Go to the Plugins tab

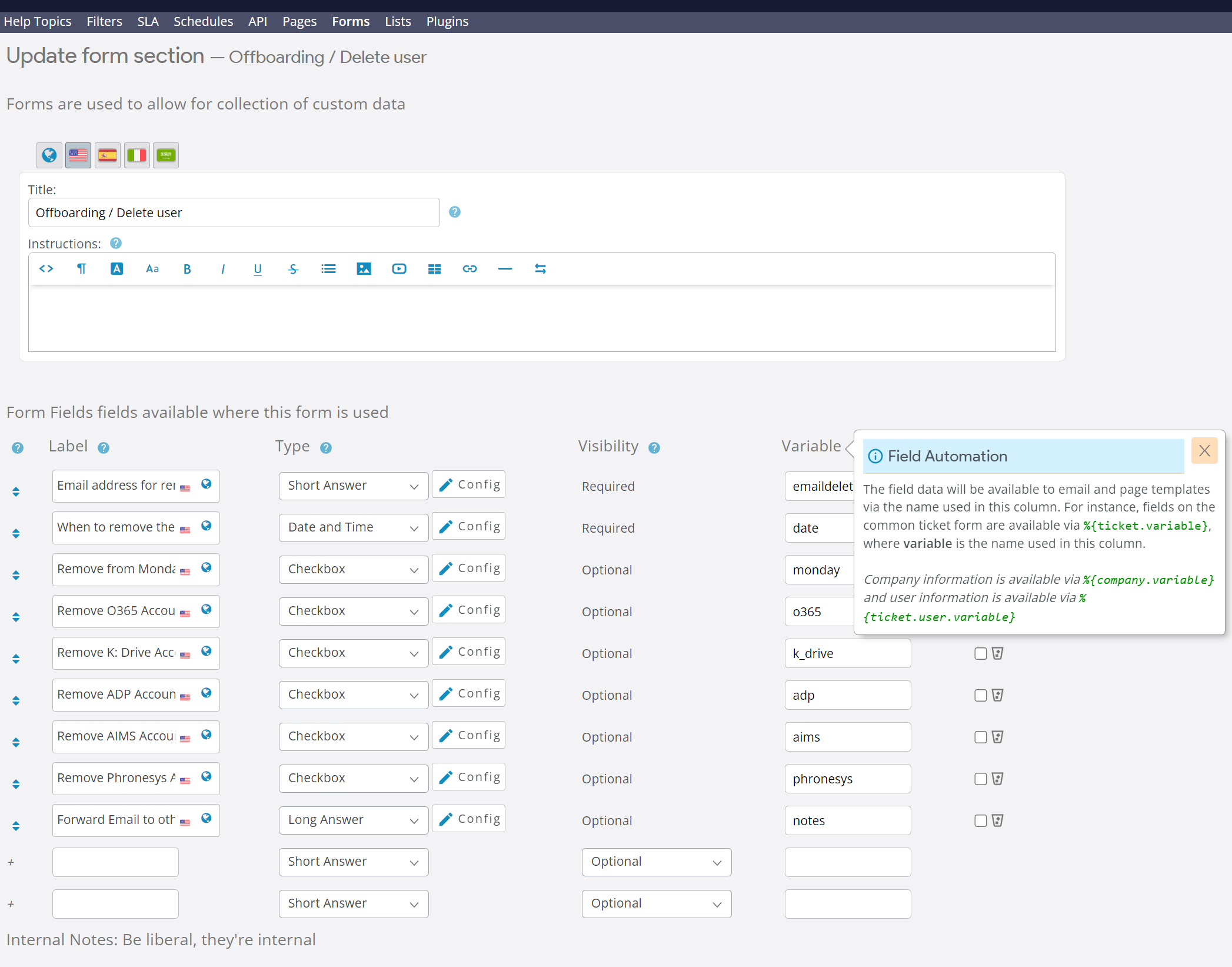tap(447, 22)
